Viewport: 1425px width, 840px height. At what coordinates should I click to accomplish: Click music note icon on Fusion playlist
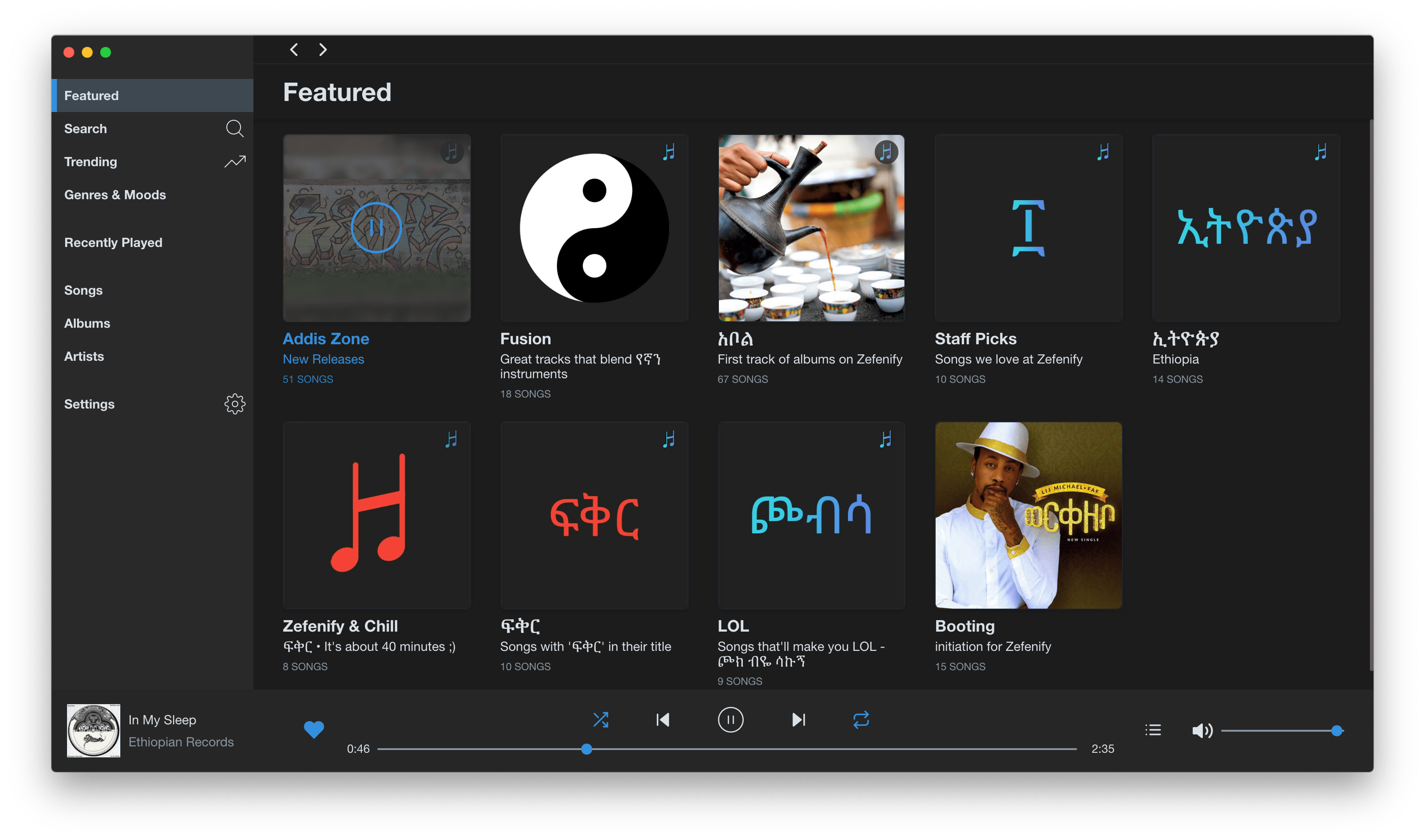[x=668, y=152]
